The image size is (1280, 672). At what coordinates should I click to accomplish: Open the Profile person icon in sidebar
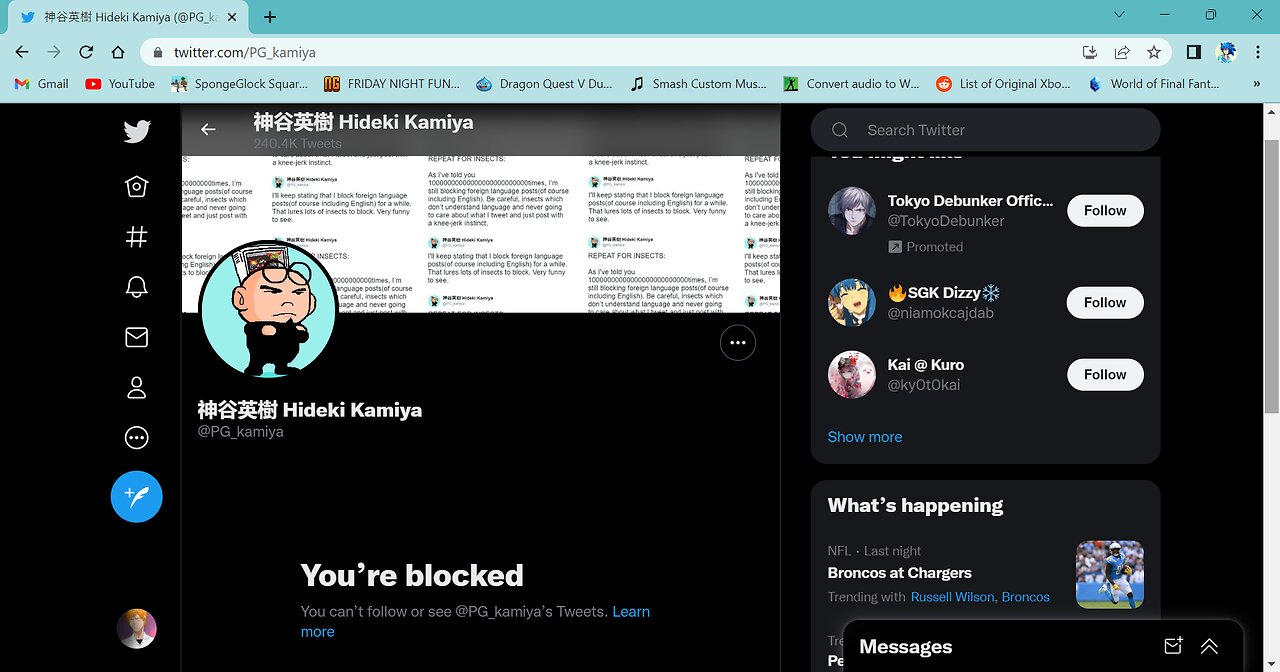tap(137, 388)
